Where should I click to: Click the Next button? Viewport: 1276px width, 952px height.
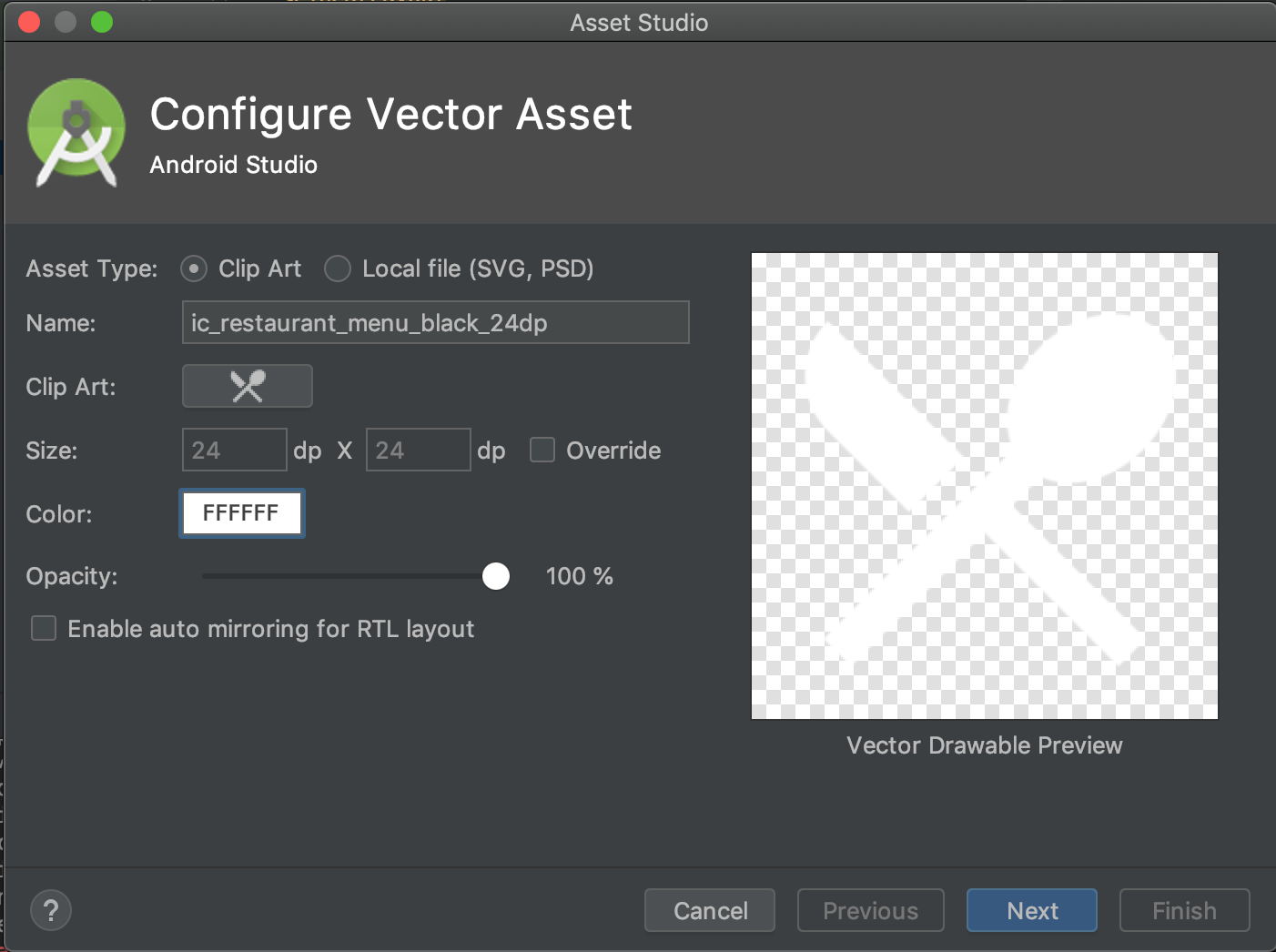[x=1031, y=910]
